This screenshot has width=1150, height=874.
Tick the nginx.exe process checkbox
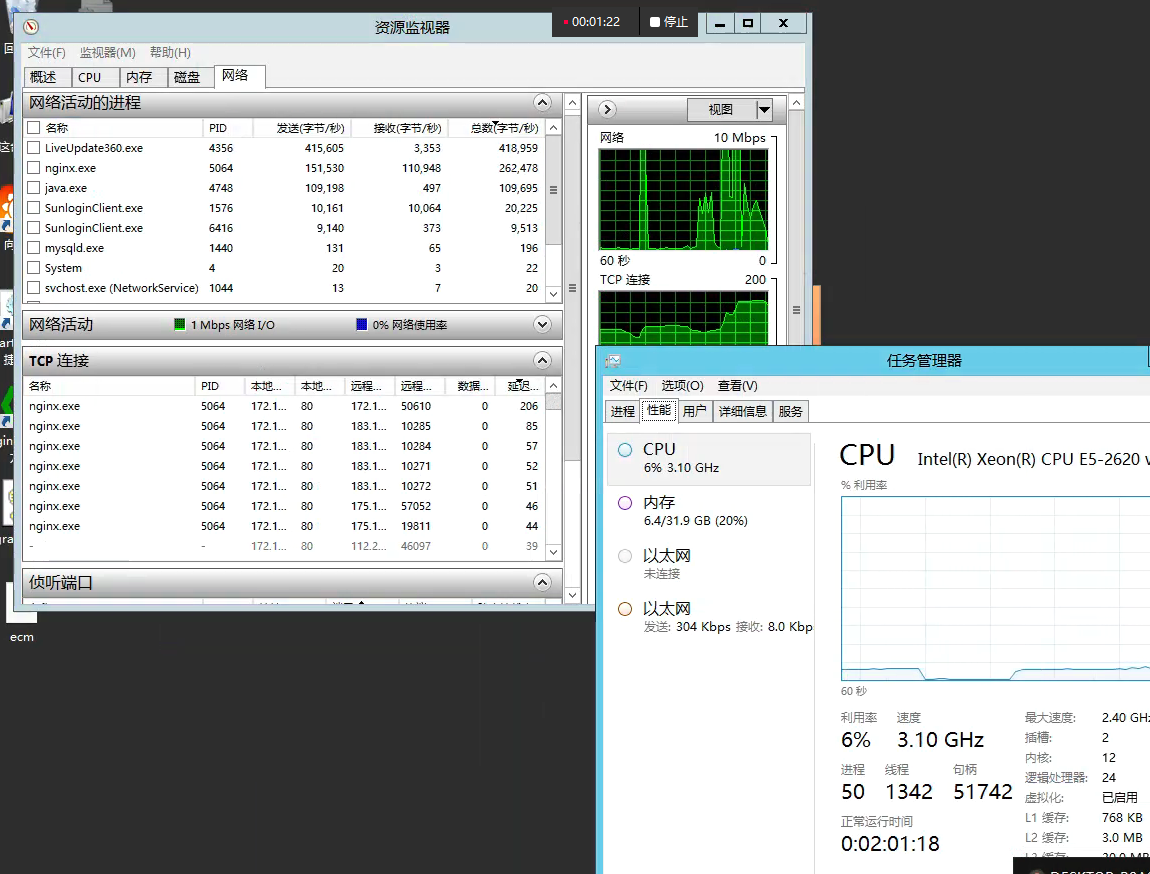point(34,168)
